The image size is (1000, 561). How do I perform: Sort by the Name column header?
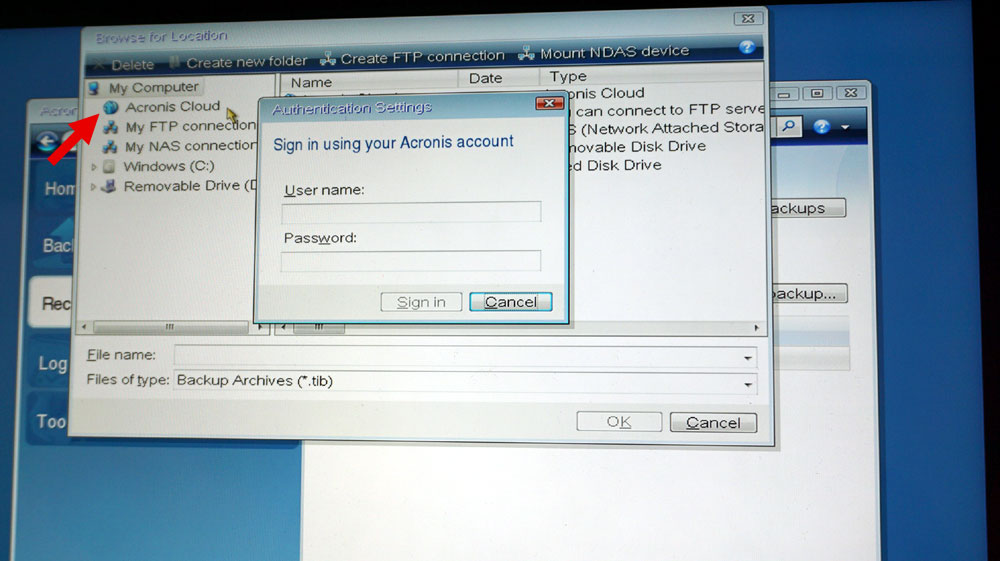coord(311,82)
